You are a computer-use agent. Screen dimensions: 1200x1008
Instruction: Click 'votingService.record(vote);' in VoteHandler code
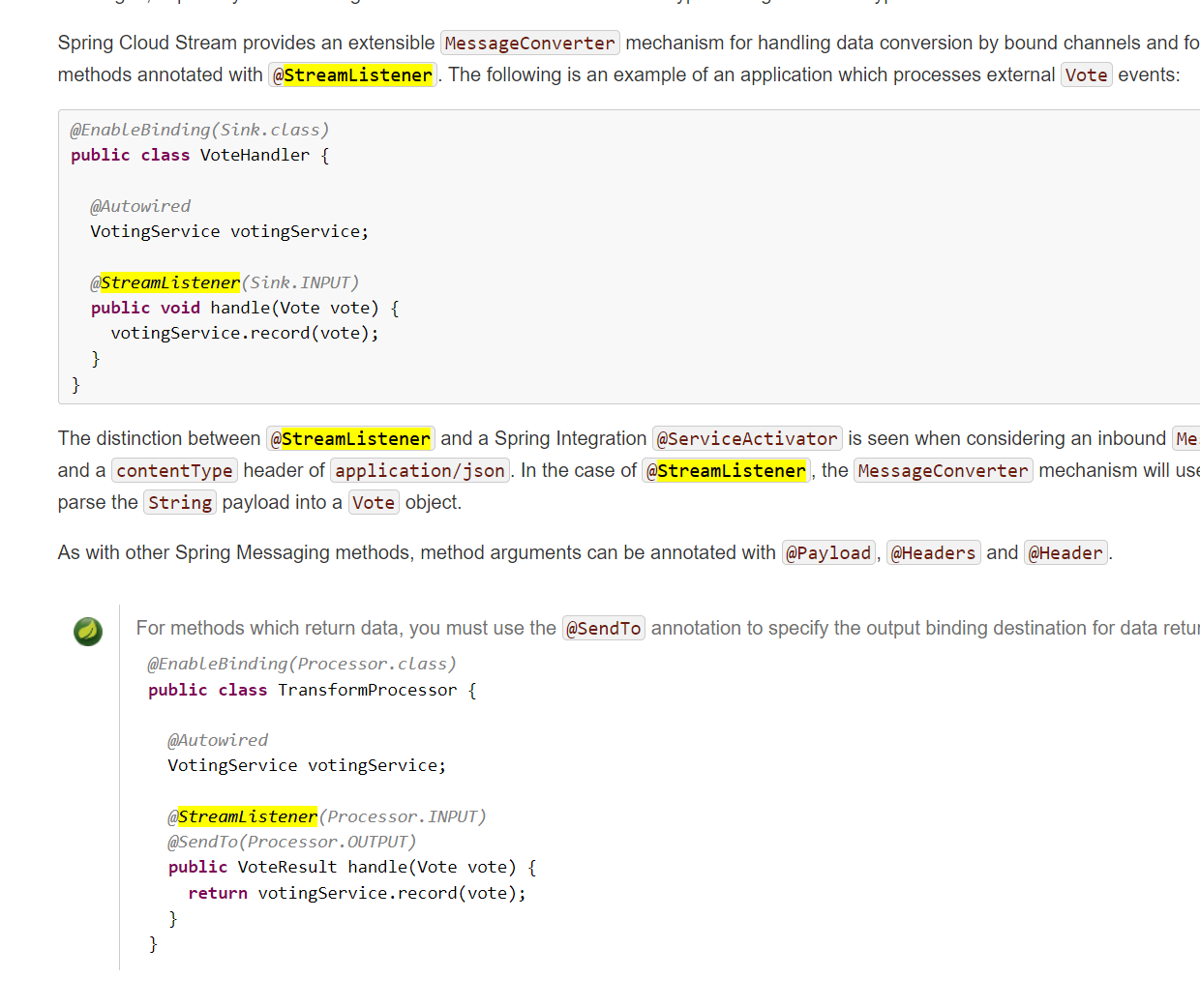245,333
